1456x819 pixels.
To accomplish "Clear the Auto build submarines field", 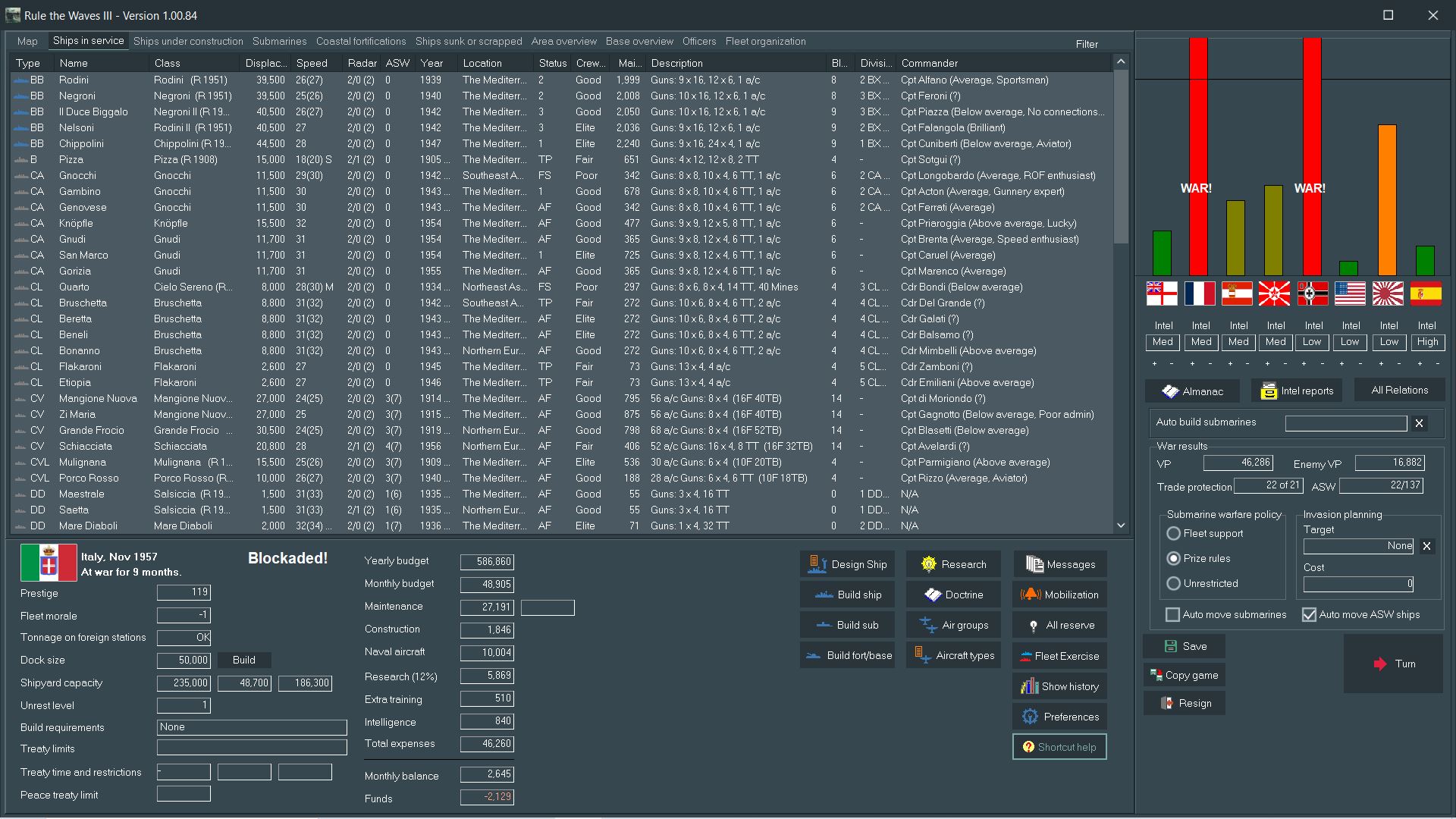I will (1419, 423).
